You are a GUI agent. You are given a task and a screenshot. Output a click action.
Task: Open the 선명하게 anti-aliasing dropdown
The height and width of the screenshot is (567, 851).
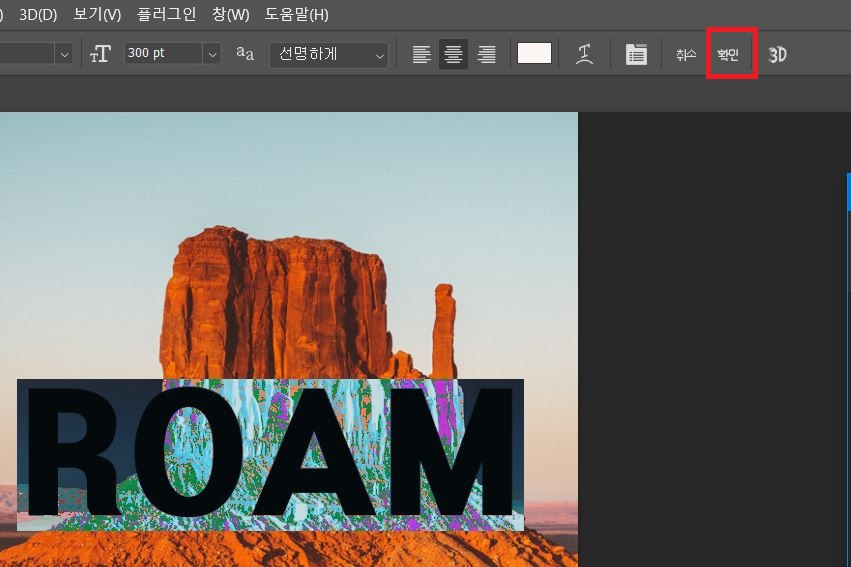(x=329, y=55)
